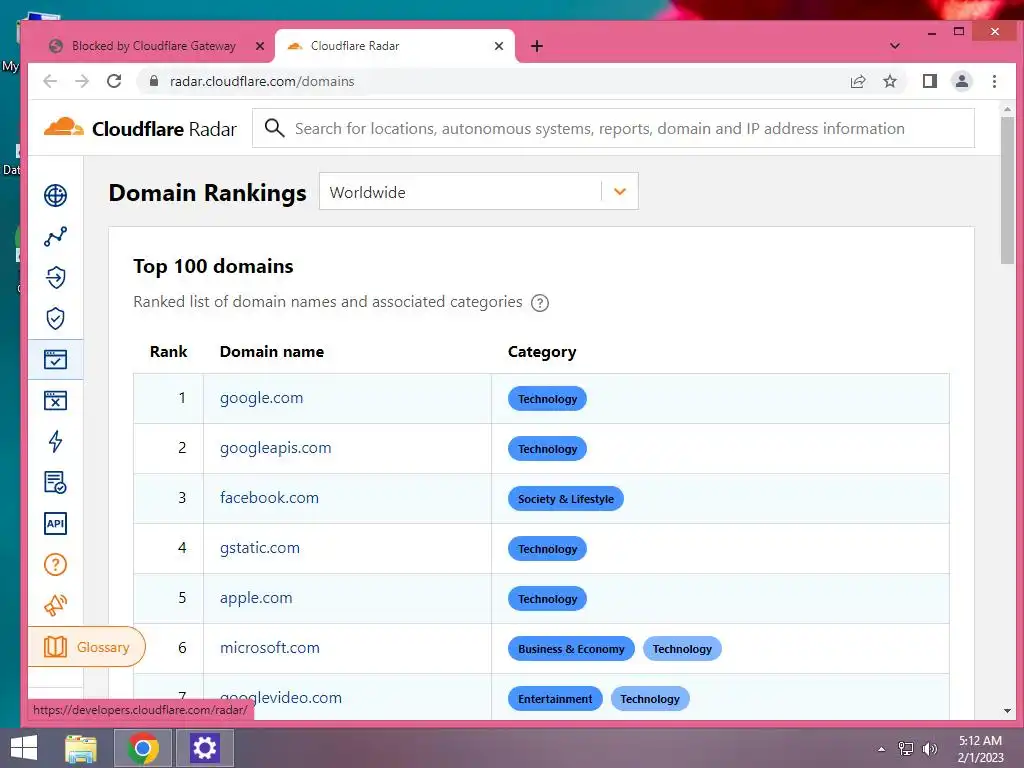
Task: Open the shield checkmark security sidebar icon
Action: click(56, 319)
